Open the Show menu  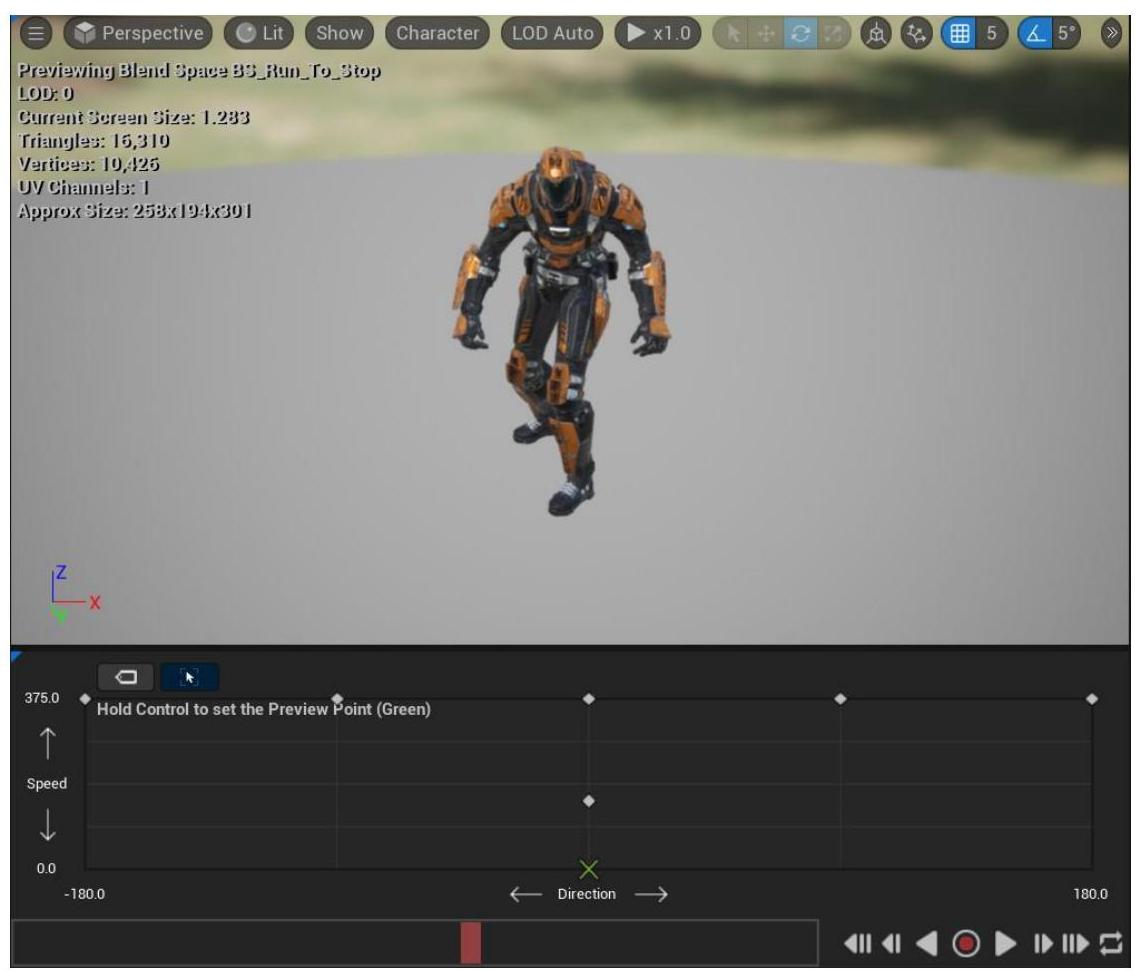pos(340,32)
